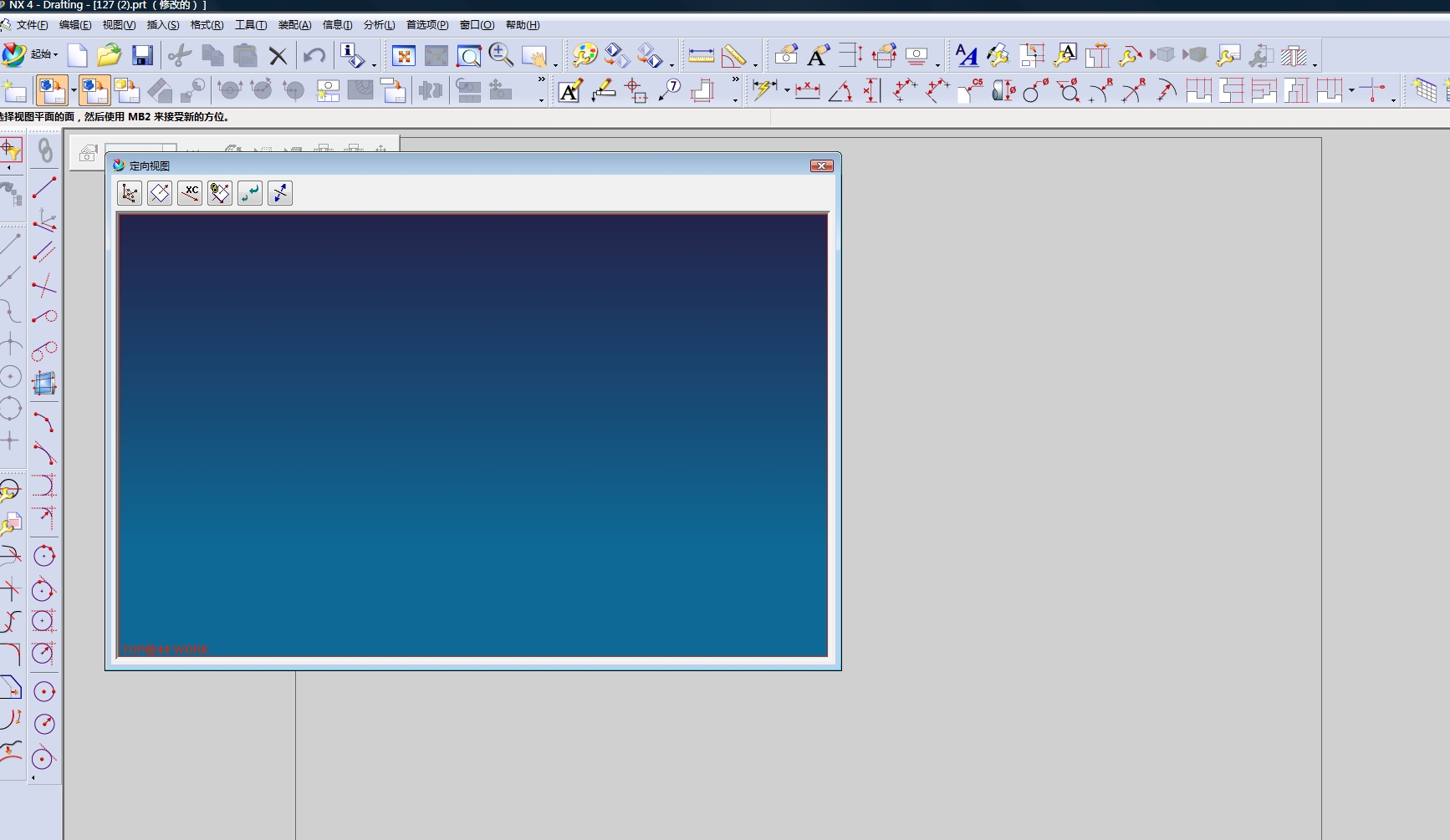
Task: Close the 定向视图 dialog
Action: (822, 166)
